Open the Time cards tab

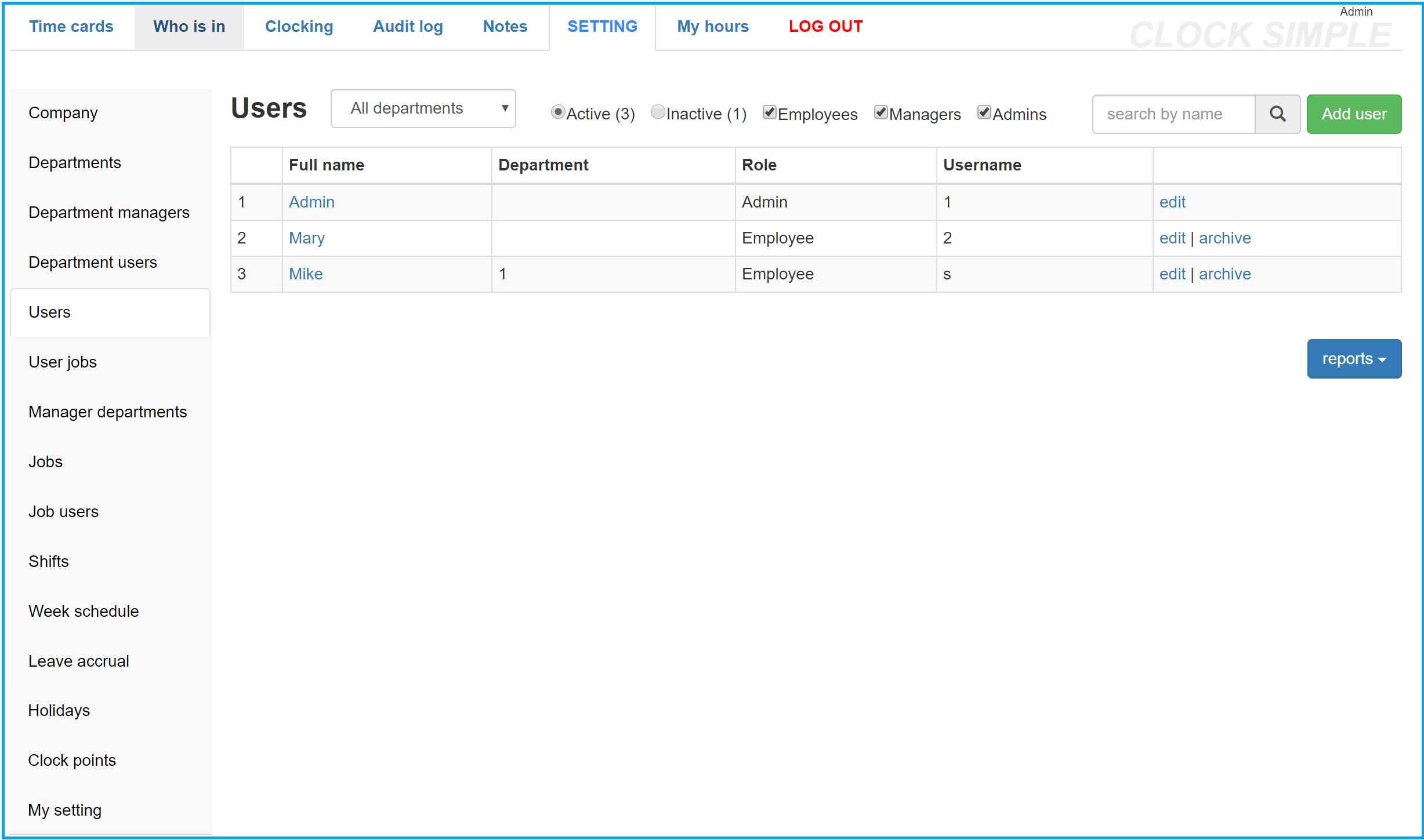click(71, 27)
